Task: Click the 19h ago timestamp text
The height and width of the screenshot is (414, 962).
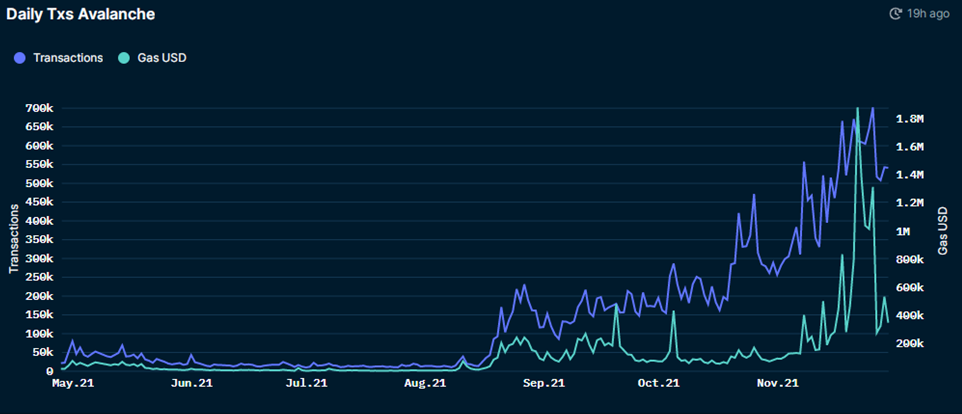Action: pyautogui.click(x=928, y=13)
